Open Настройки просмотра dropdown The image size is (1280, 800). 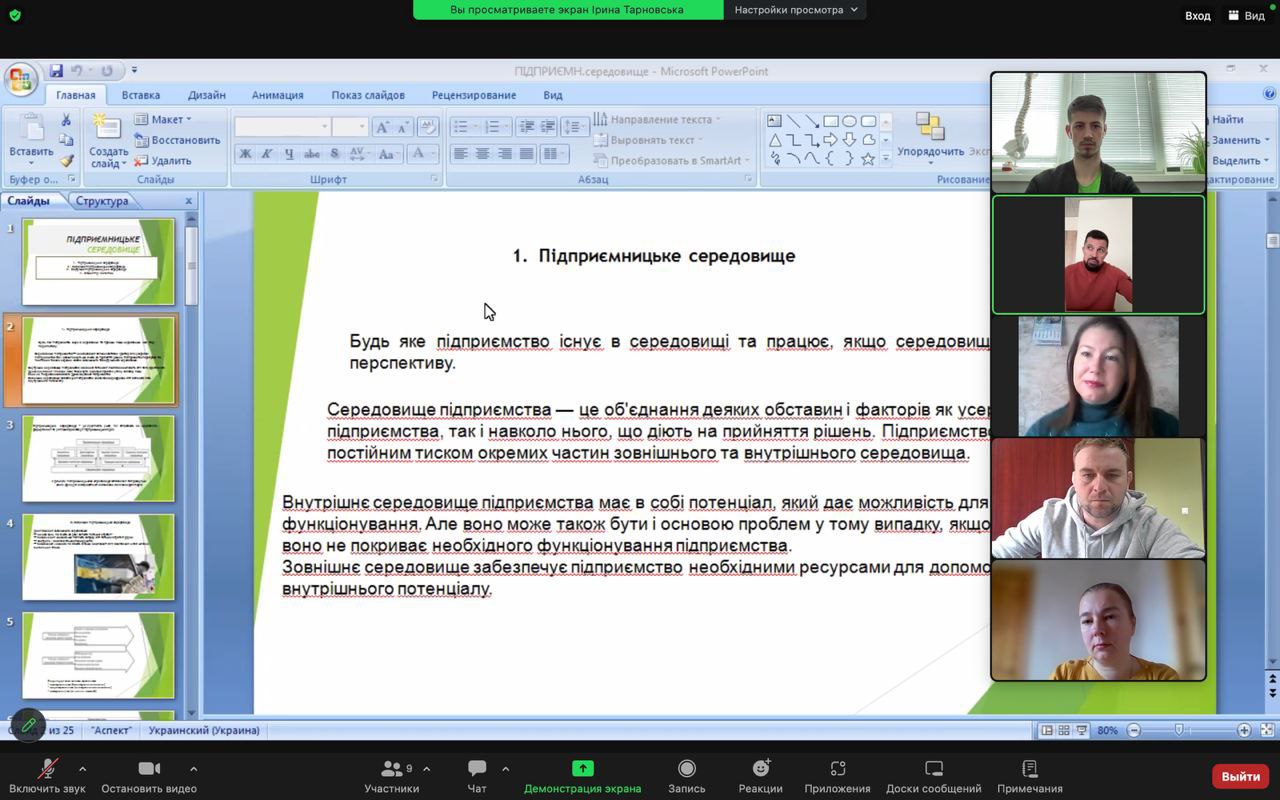tap(795, 10)
